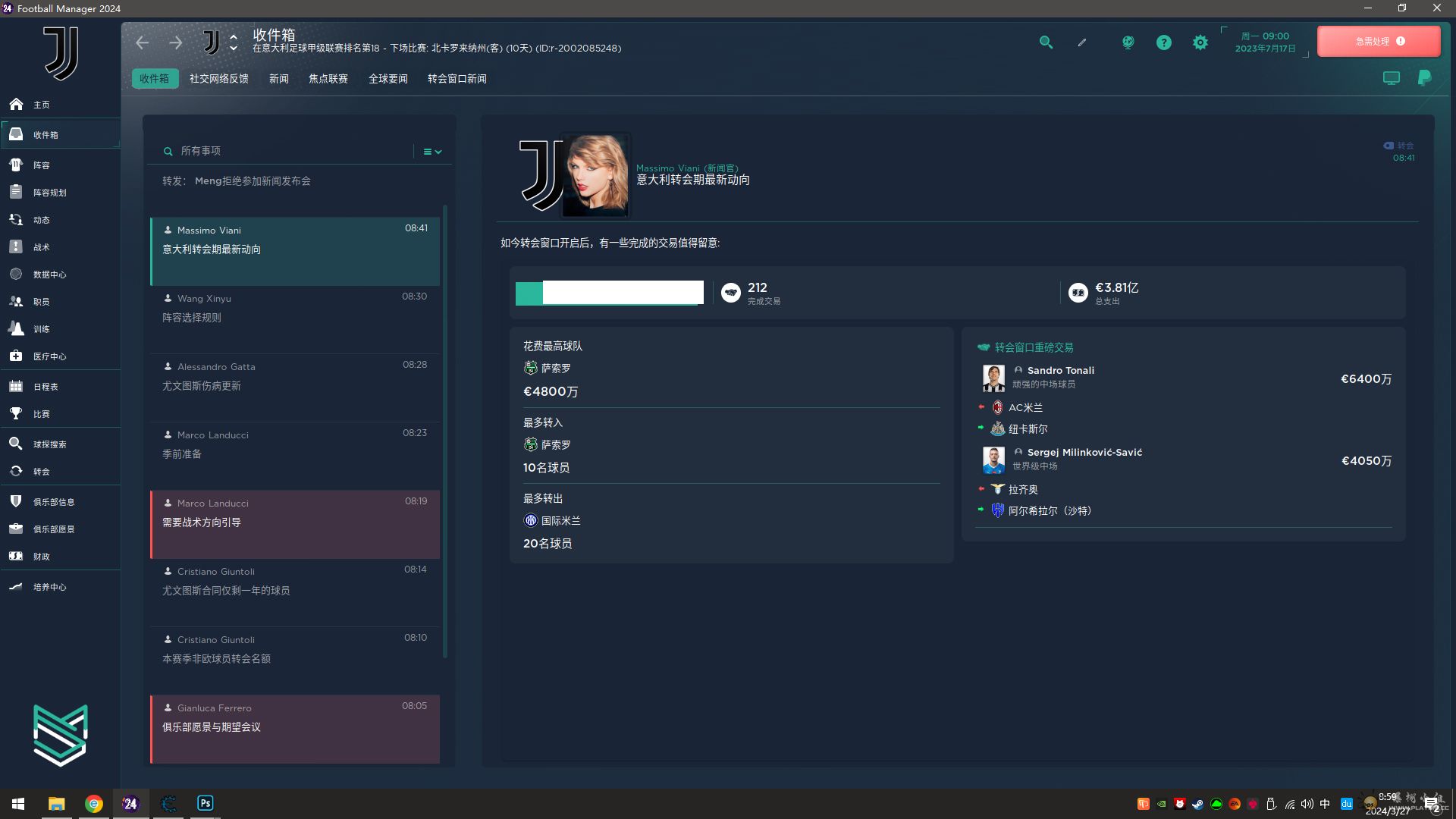Open File Explorer from taskbar
Screen dimensions: 1456x819
coord(56,804)
